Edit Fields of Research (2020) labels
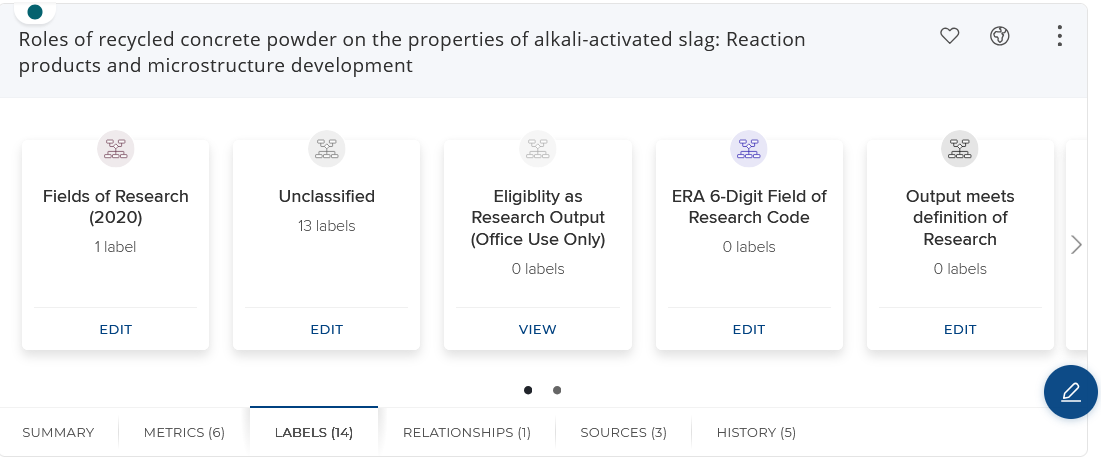This screenshot has height=460, width=1101. 116,329
